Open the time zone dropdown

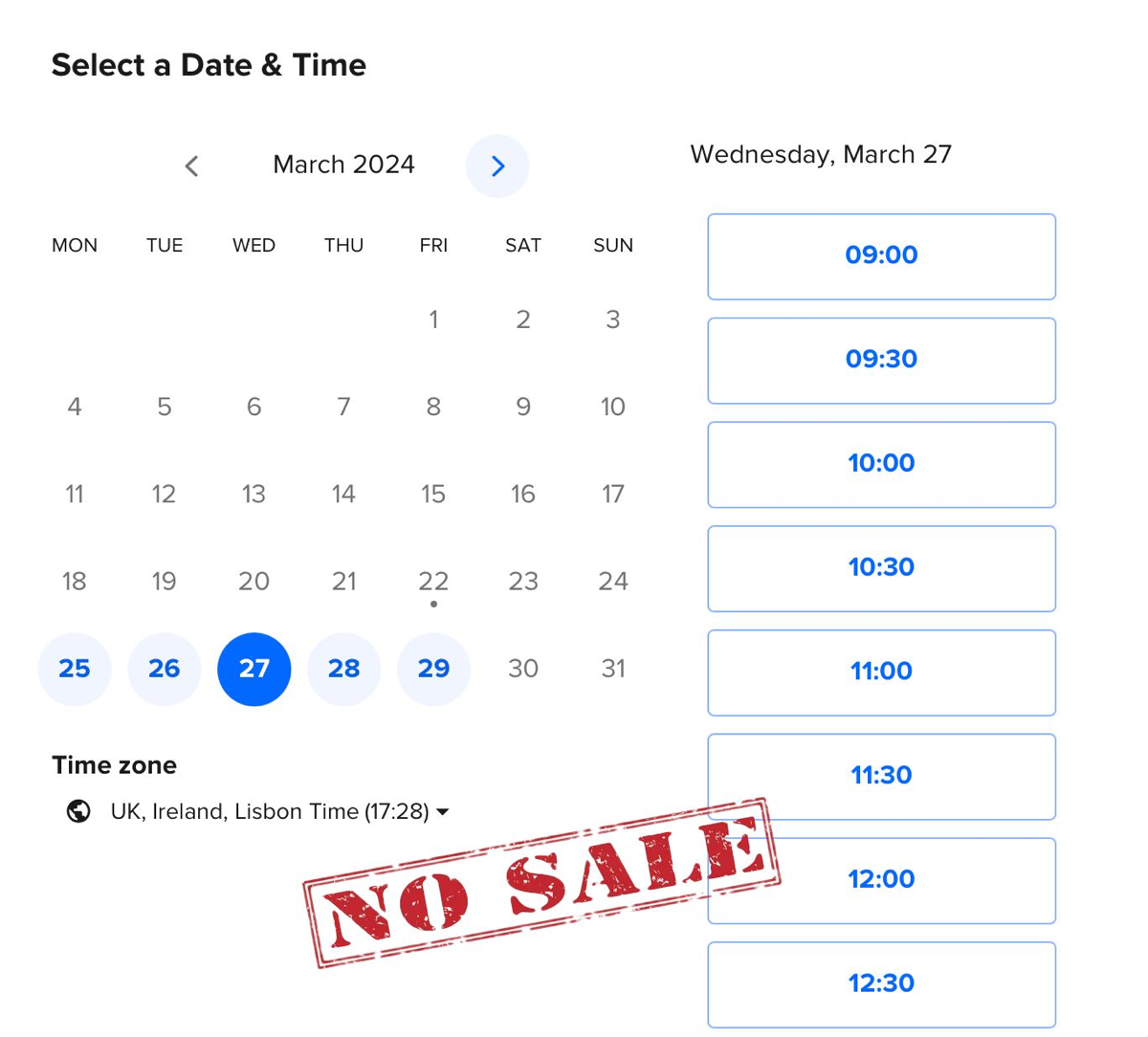270,811
